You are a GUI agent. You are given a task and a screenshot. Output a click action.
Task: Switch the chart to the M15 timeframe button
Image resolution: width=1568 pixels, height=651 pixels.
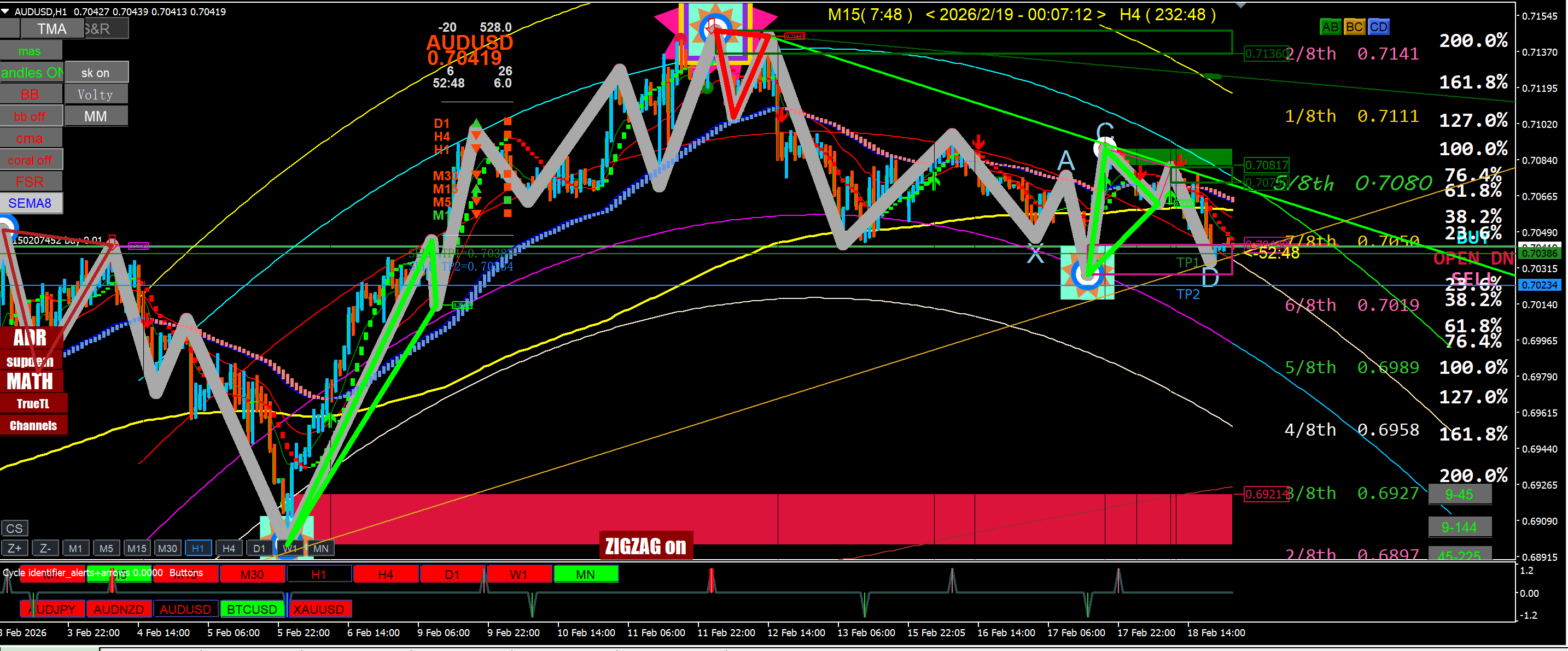[136, 548]
